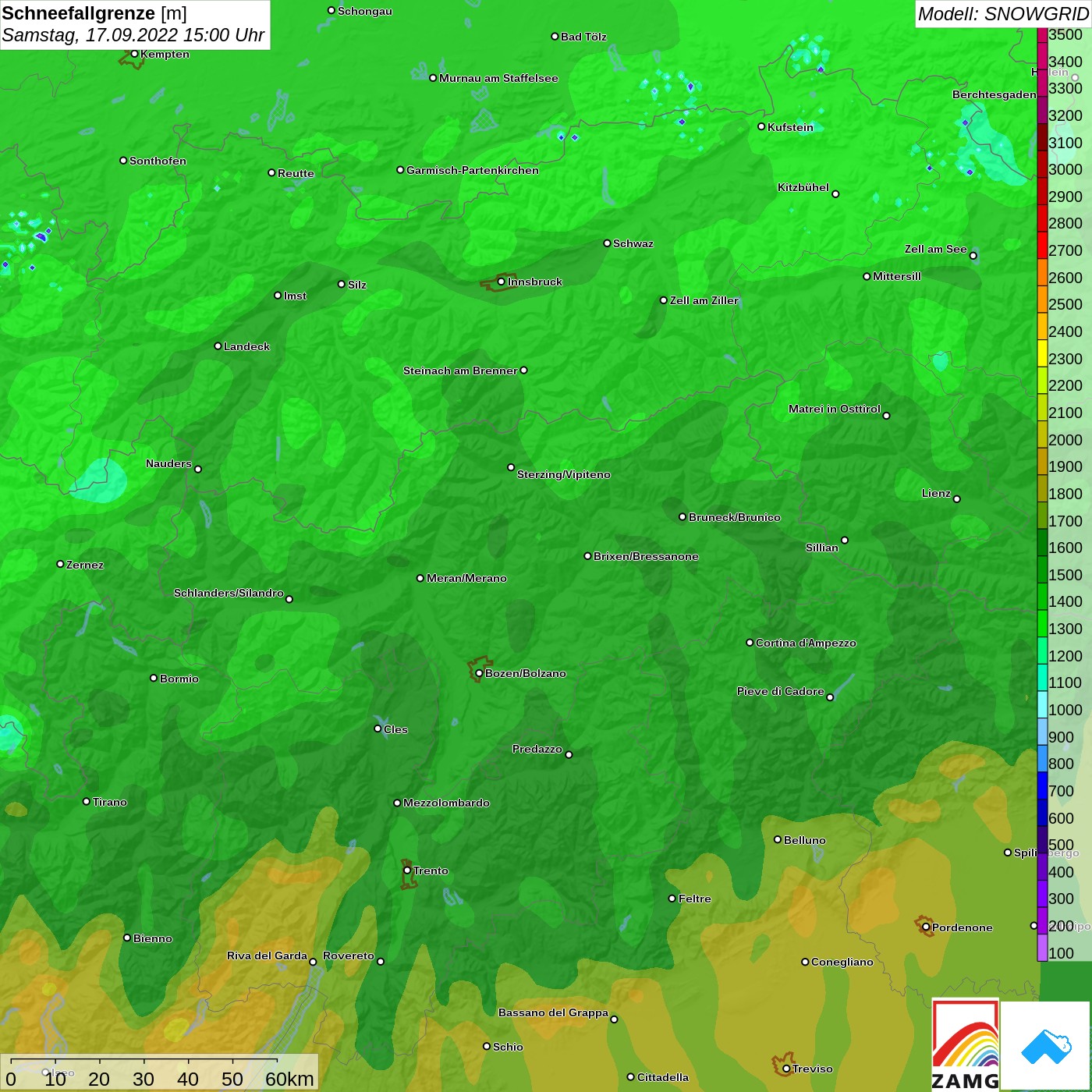Click the 'Mezzolombardo' label
Screen dimensions: 1092x1092
tap(446, 803)
